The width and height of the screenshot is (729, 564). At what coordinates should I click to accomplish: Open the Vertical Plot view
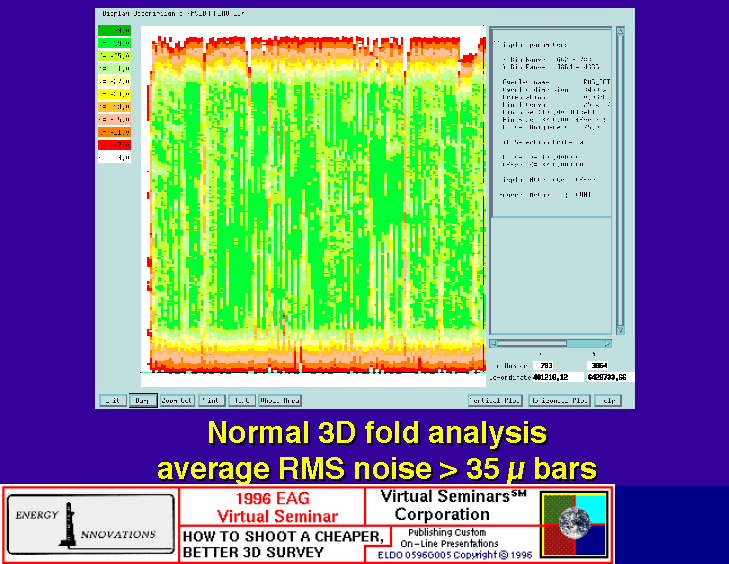tap(495, 400)
